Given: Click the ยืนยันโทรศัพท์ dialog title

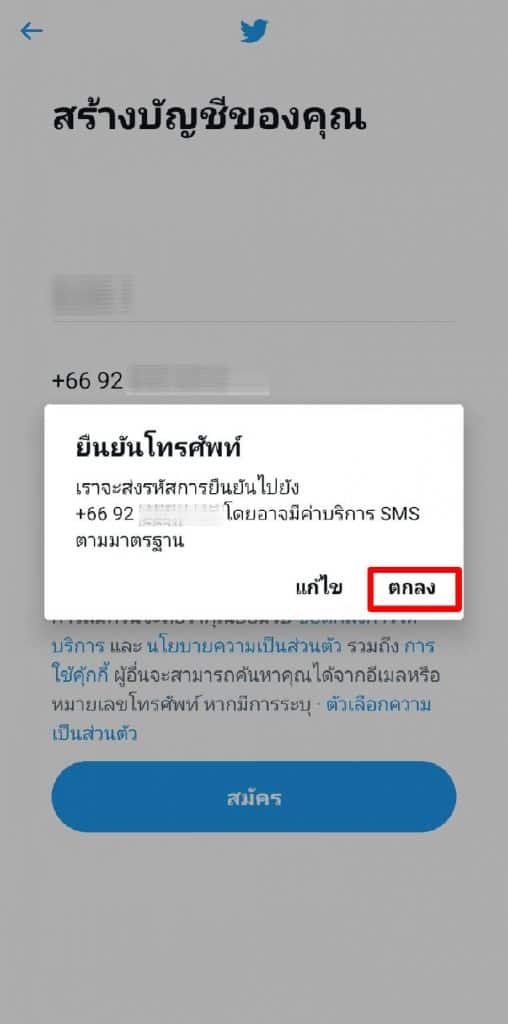Looking at the screenshot, I should [159, 449].
